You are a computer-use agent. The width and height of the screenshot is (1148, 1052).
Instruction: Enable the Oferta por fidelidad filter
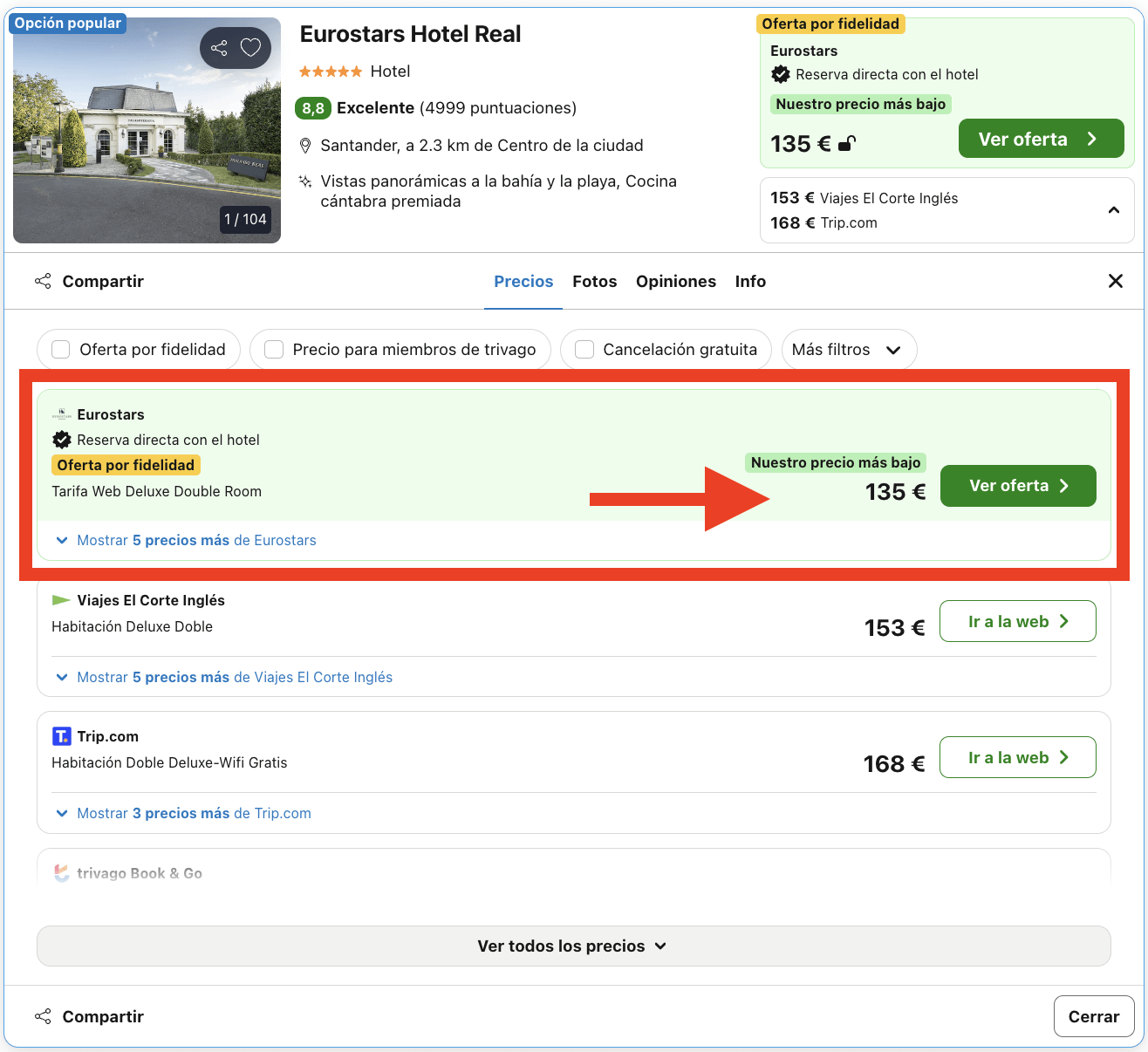pos(60,349)
